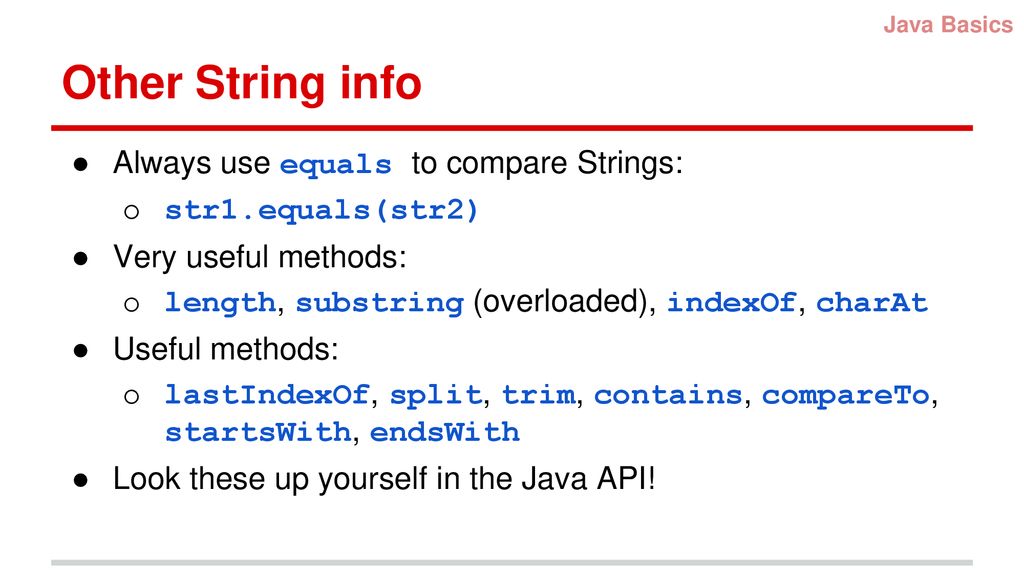This screenshot has width=1024, height=576.
Task: Click the 'split' method name
Action: [x=436, y=396]
